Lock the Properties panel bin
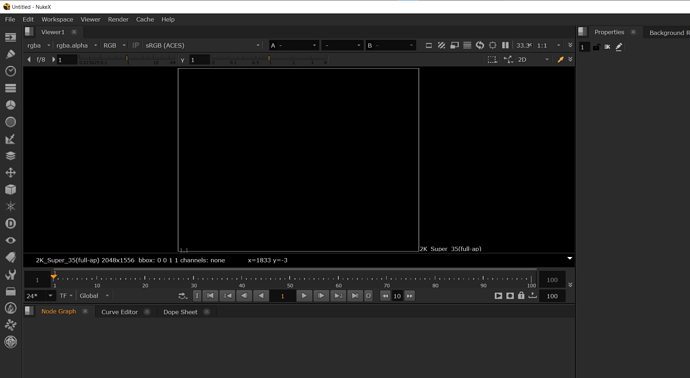690x378 pixels. pyautogui.click(x=596, y=47)
